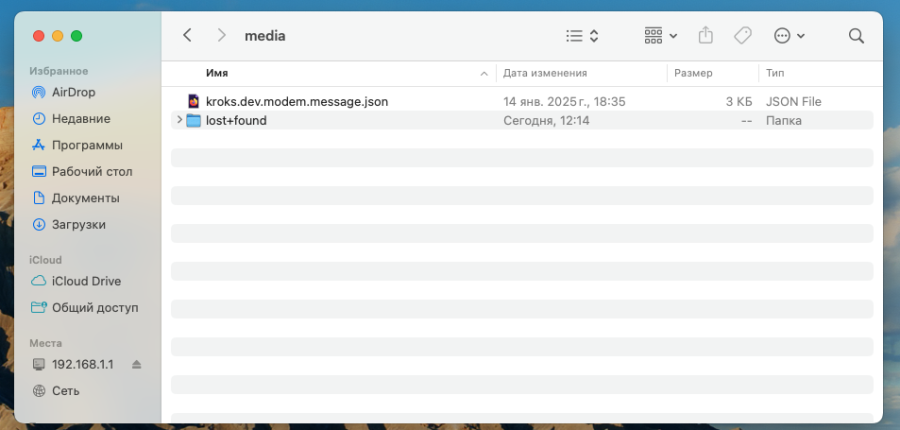
Task: Select Рабочий стол in the sidebar
Action: [x=91, y=171]
